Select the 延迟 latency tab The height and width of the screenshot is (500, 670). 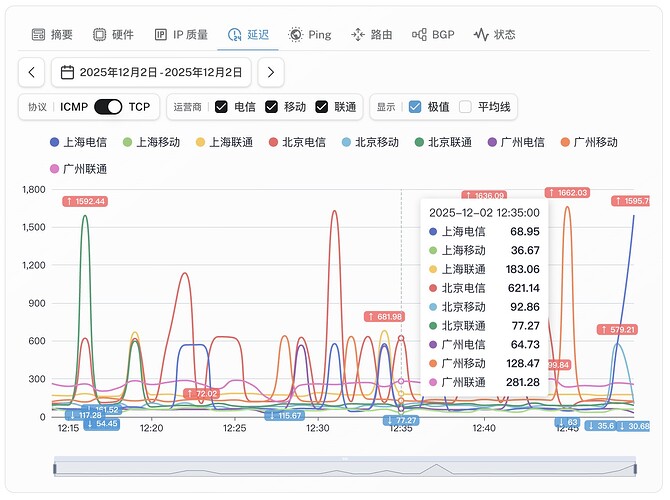[248, 35]
